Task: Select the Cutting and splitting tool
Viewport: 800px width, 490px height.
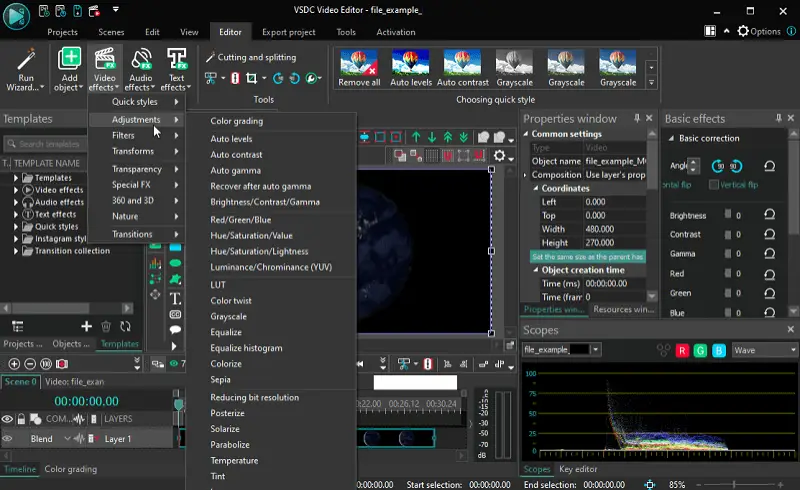Action: coord(251,57)
